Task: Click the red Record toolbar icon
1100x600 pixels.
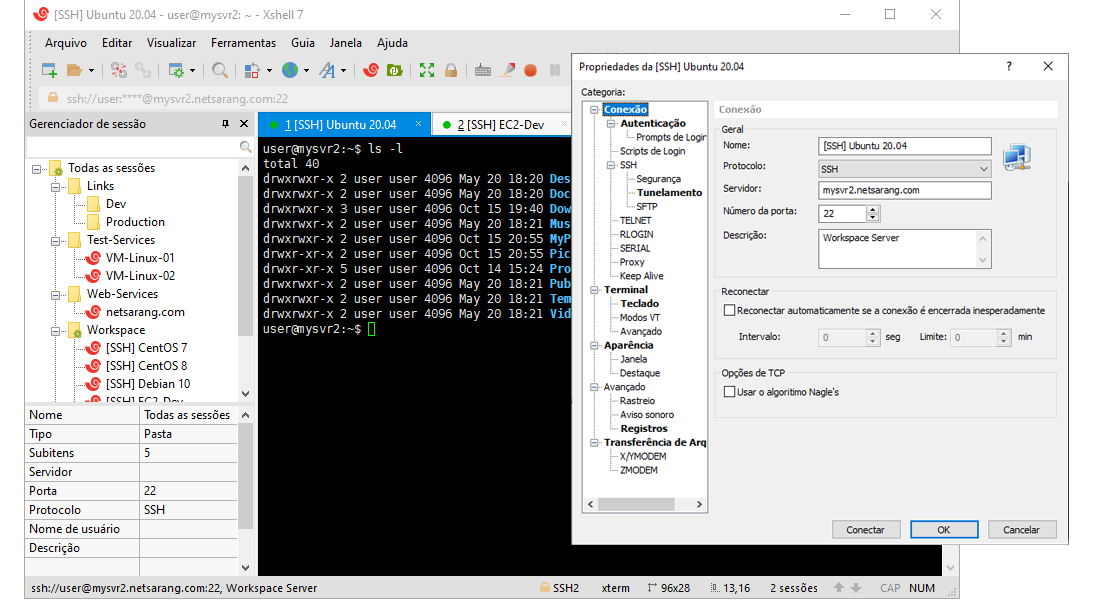Action: [x=531, y=70]
